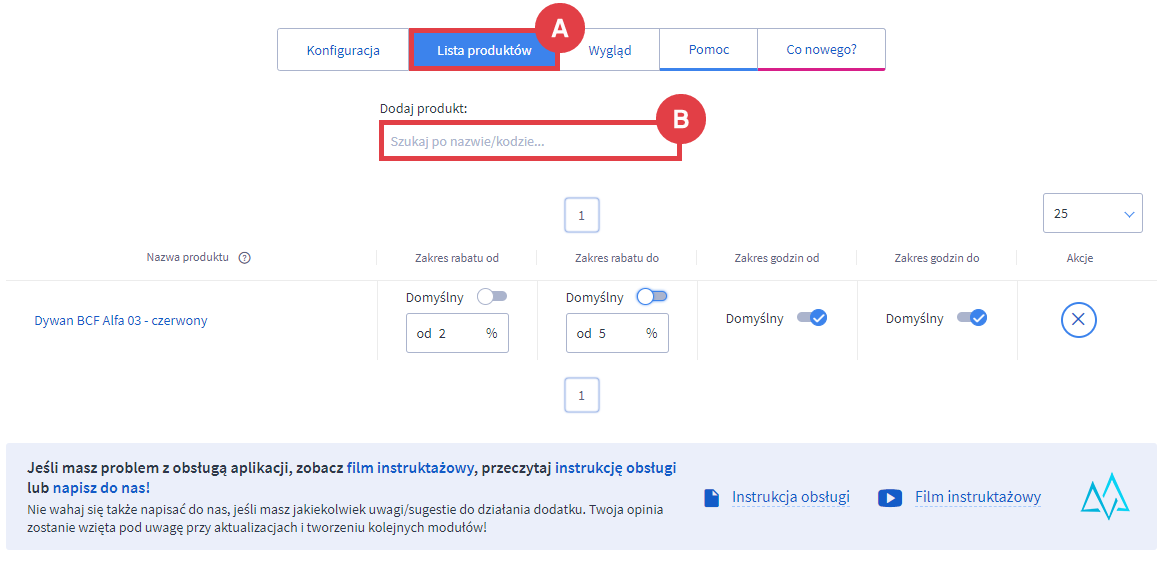
Task: Remove product with the X action icon
Action: point(1079,320)
